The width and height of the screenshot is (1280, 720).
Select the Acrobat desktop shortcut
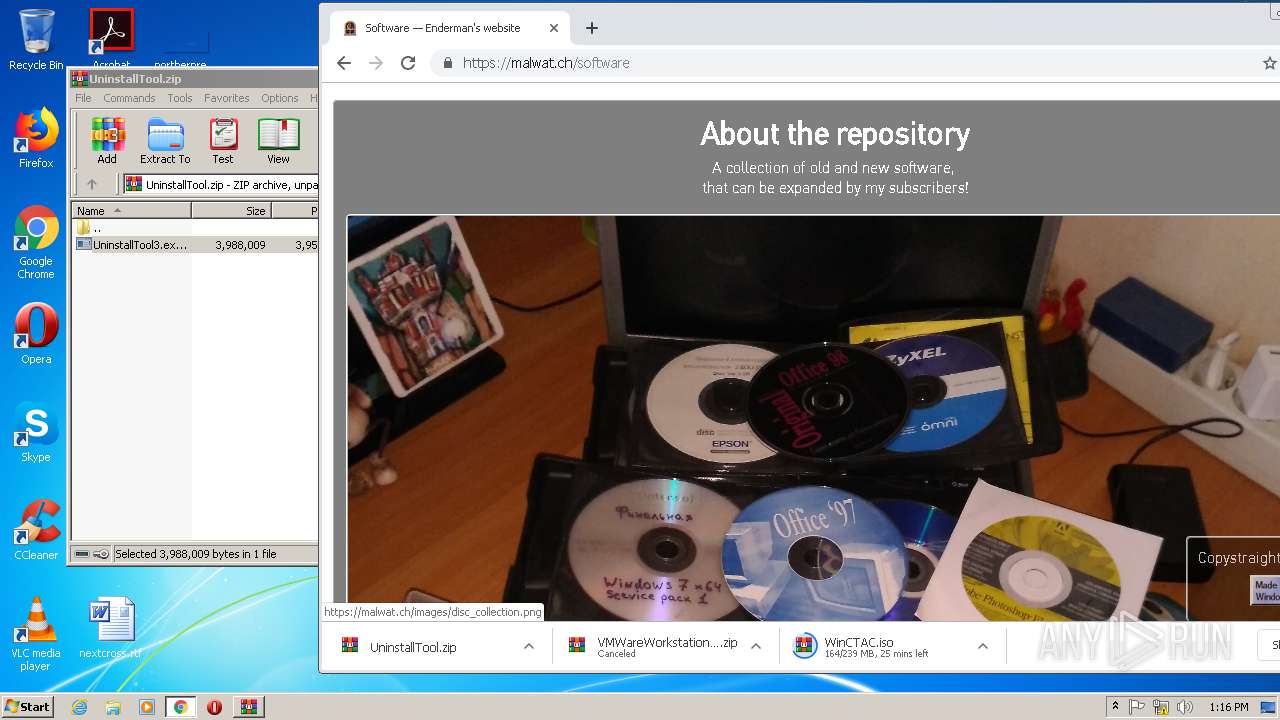(111, 38)
